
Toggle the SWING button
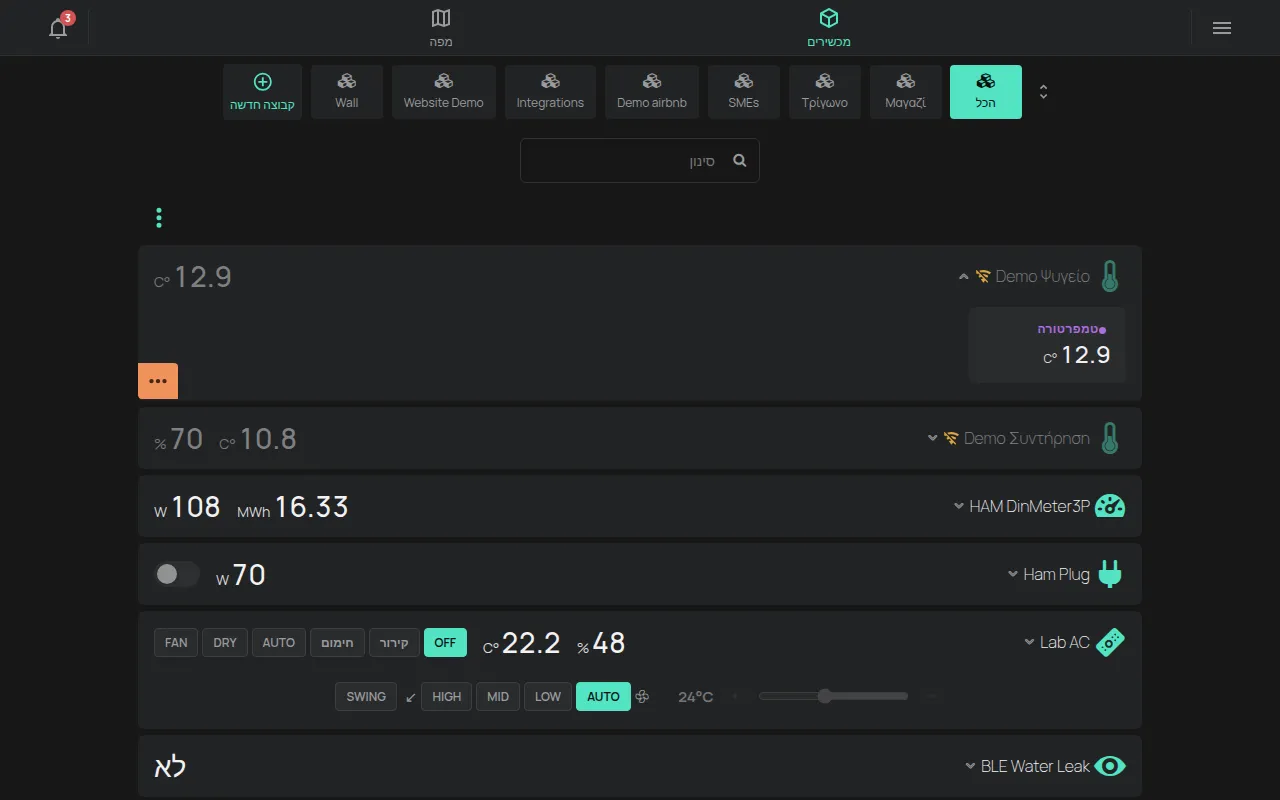pyautogui.click(x=366, y=697)
